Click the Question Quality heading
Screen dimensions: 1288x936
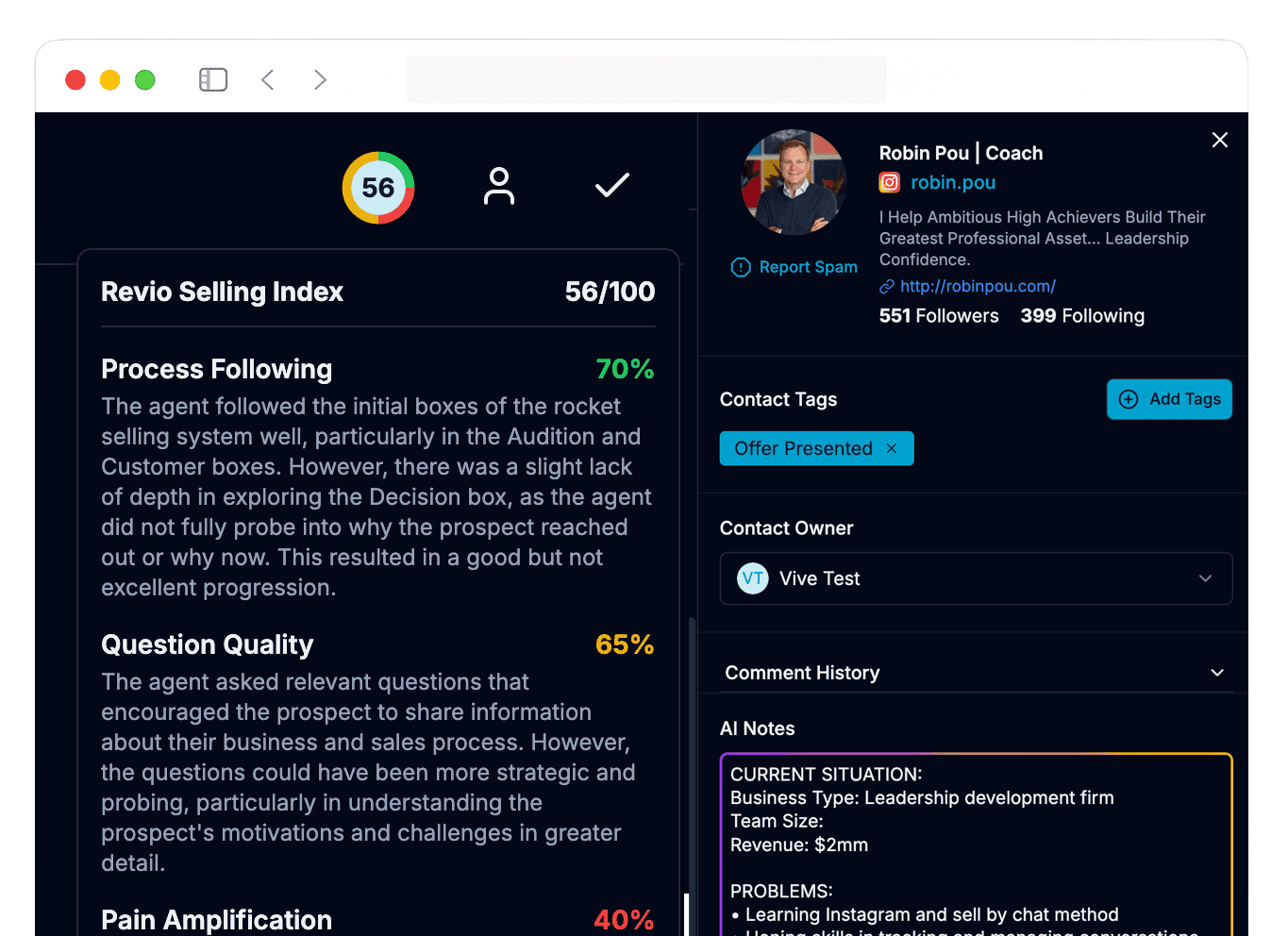[x=207, y=644]
